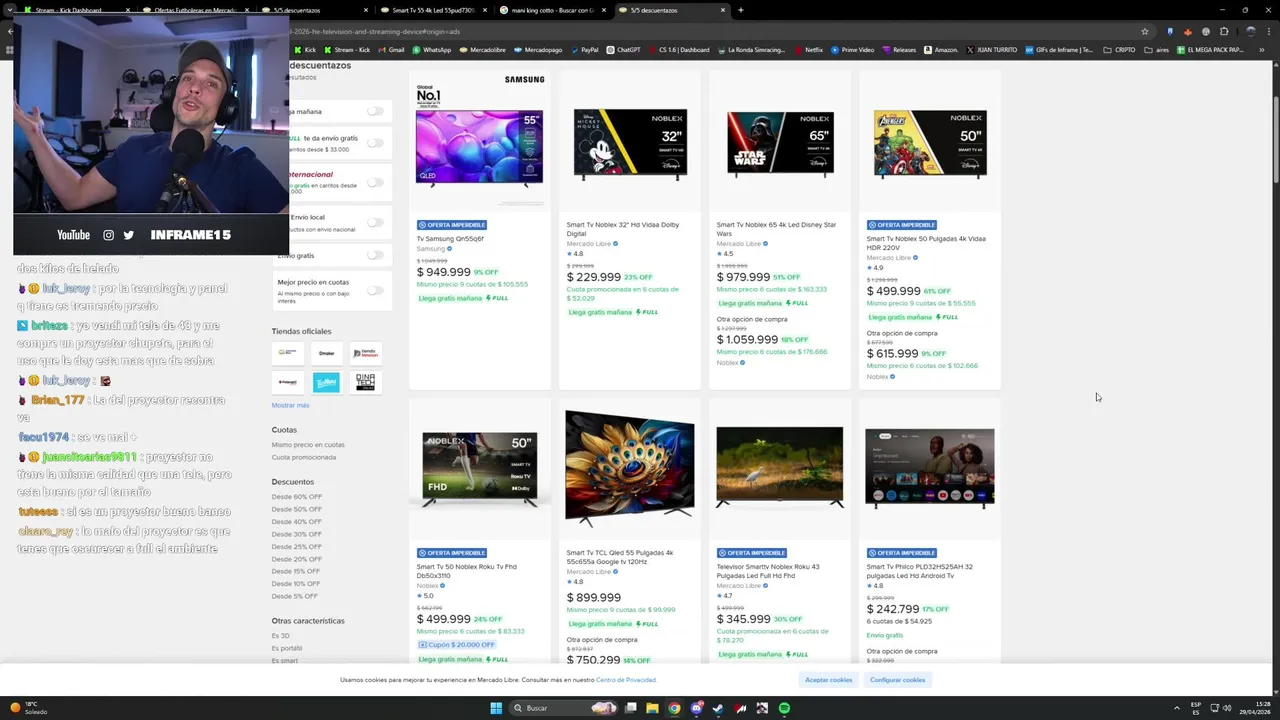1280x720 pixels.
Task: Open the PayPal bookmark
Action: point(584,49)
